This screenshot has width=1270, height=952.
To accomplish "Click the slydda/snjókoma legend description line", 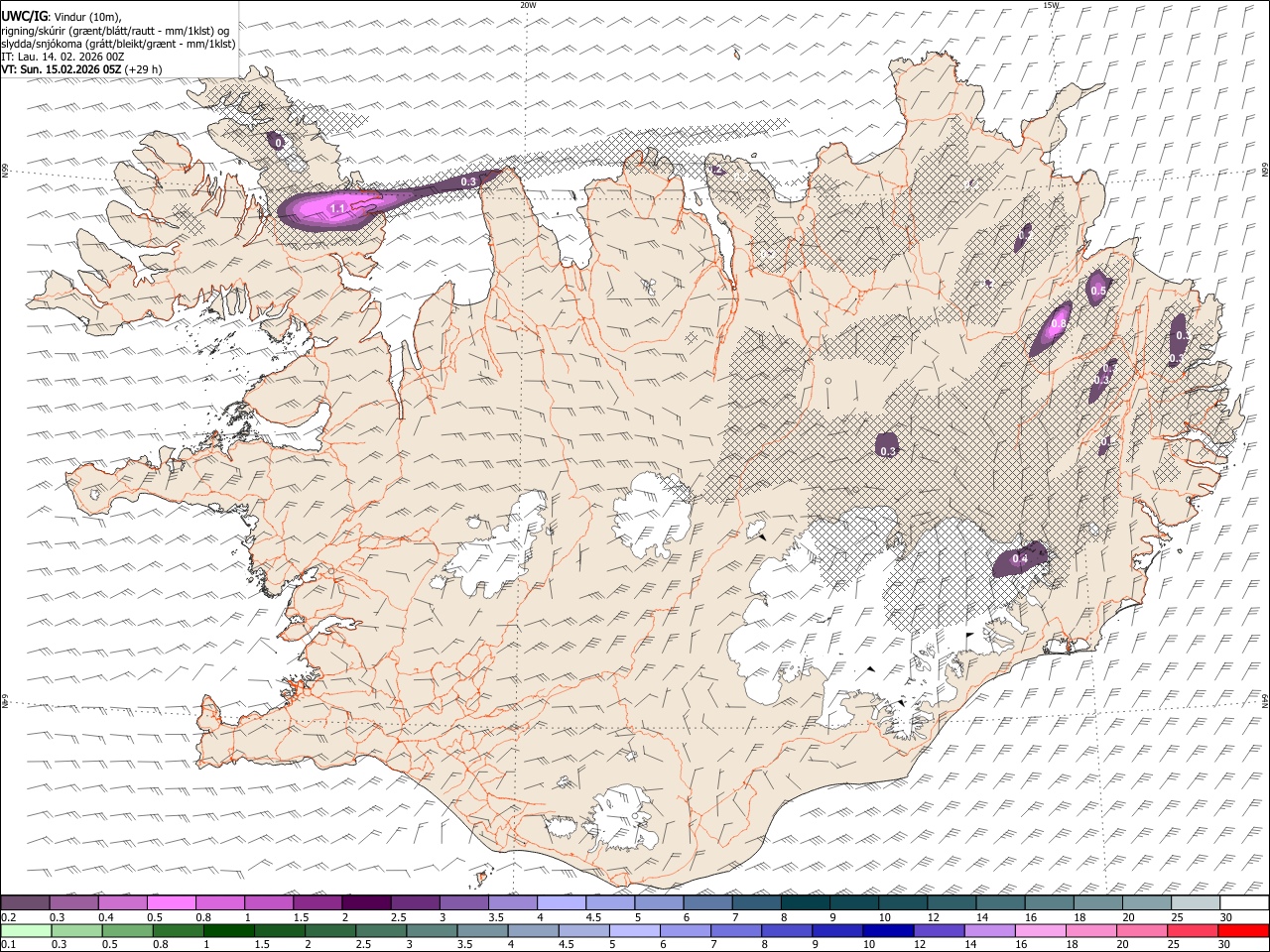I will (119, 44).
